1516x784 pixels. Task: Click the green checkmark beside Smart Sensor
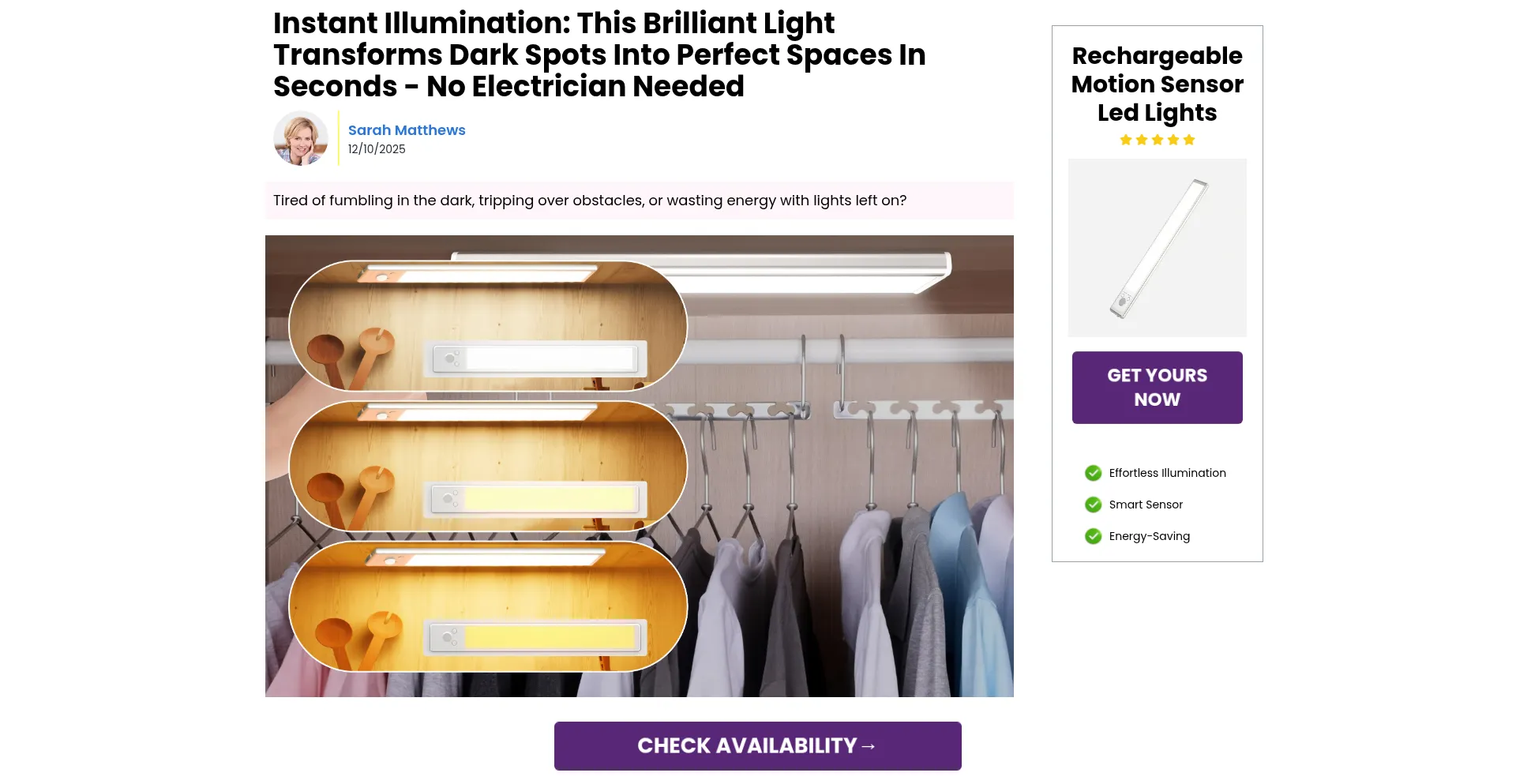pos(1093,505)
